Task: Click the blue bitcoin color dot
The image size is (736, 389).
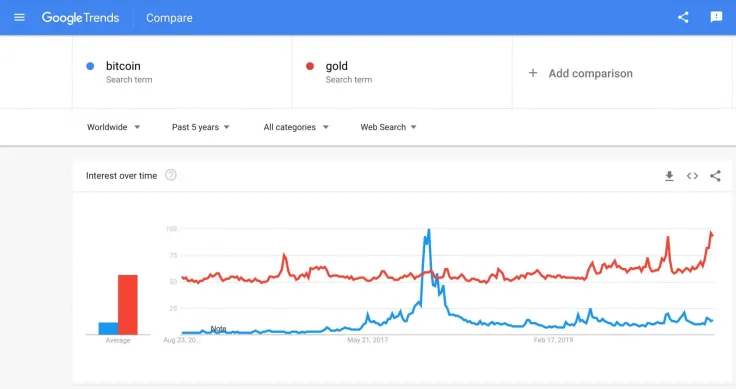Action: click(x=90, y=66)
